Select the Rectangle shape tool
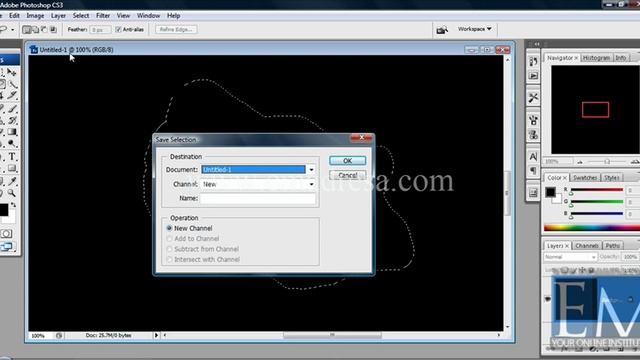The height and width of the screenshot is (360, 640). (x=13, y=169)
